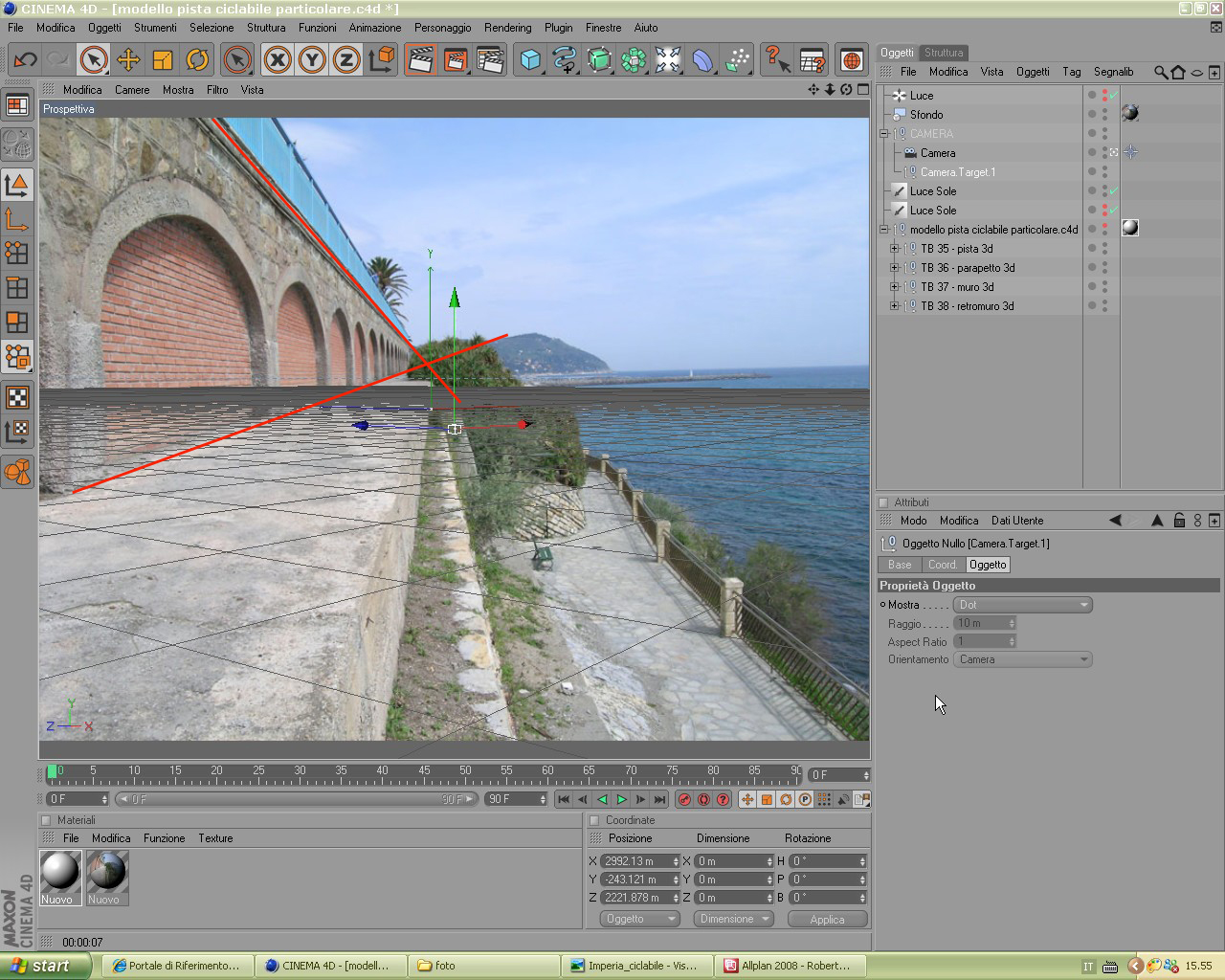This screenshot has width=1225, height=980.
Task: Click the X Posizione input field
Action: [640, 861]
